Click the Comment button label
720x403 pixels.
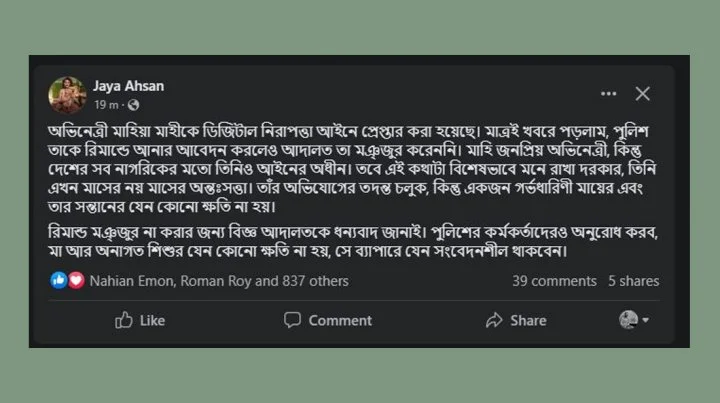point(340,320)
